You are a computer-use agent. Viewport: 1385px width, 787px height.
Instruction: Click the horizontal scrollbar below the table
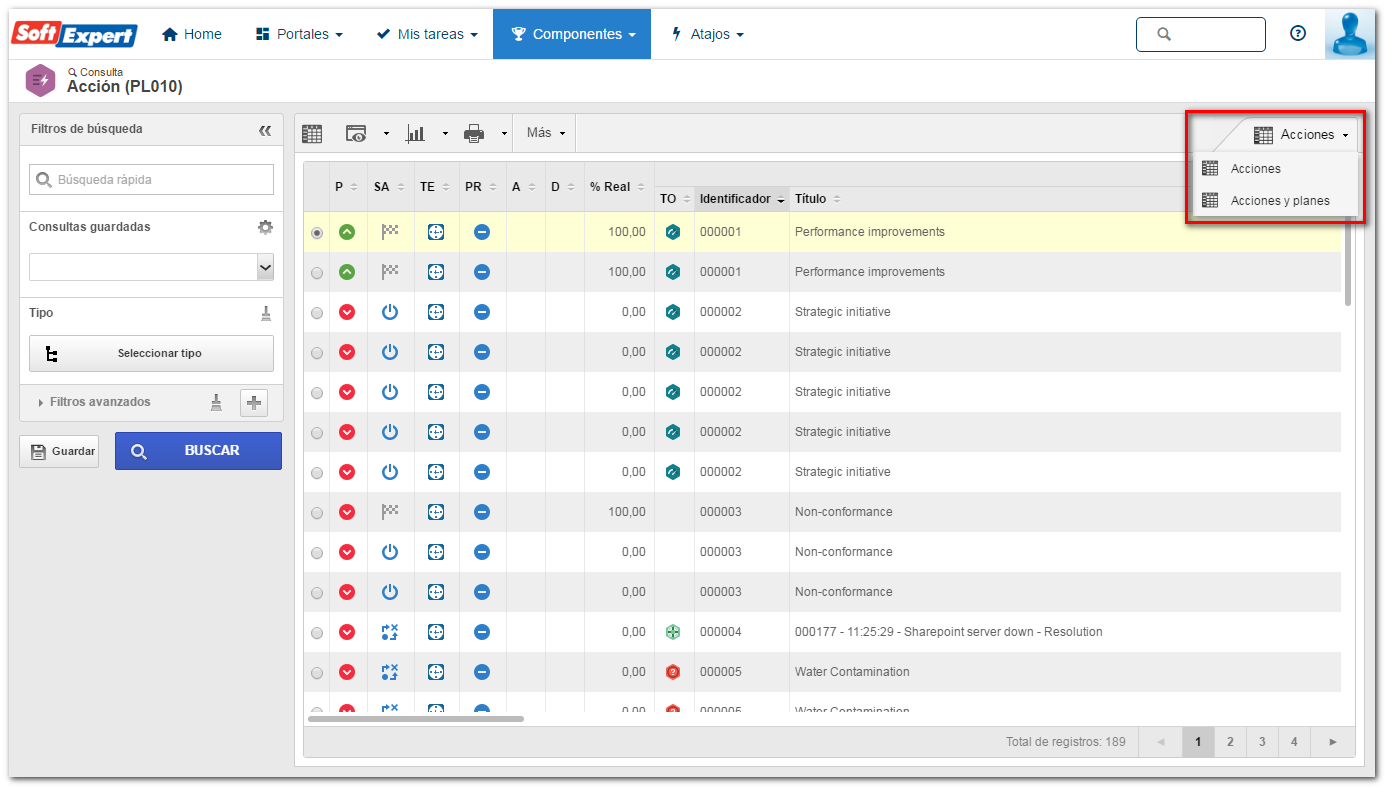click(416, 718)
